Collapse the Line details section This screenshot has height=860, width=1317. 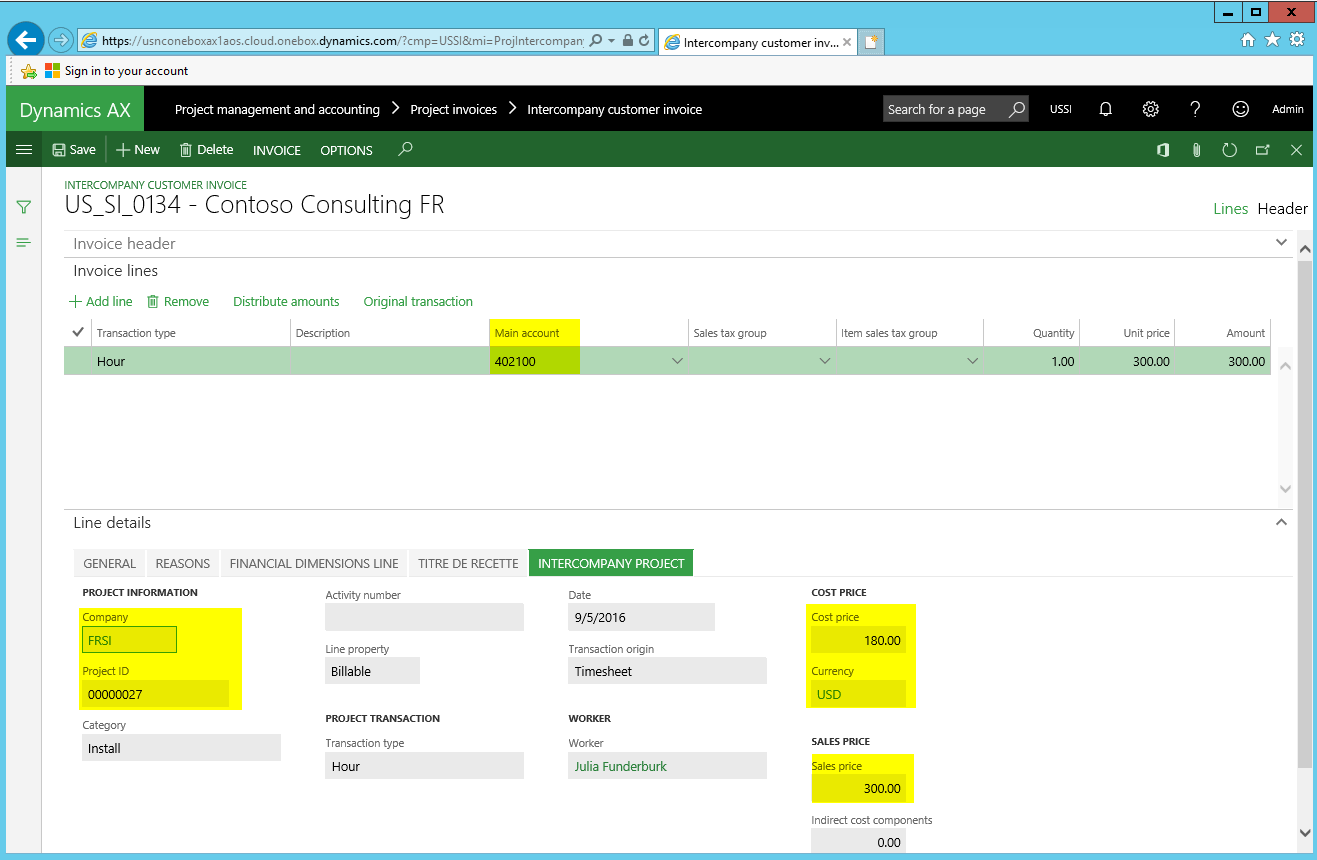(1281, 522)
